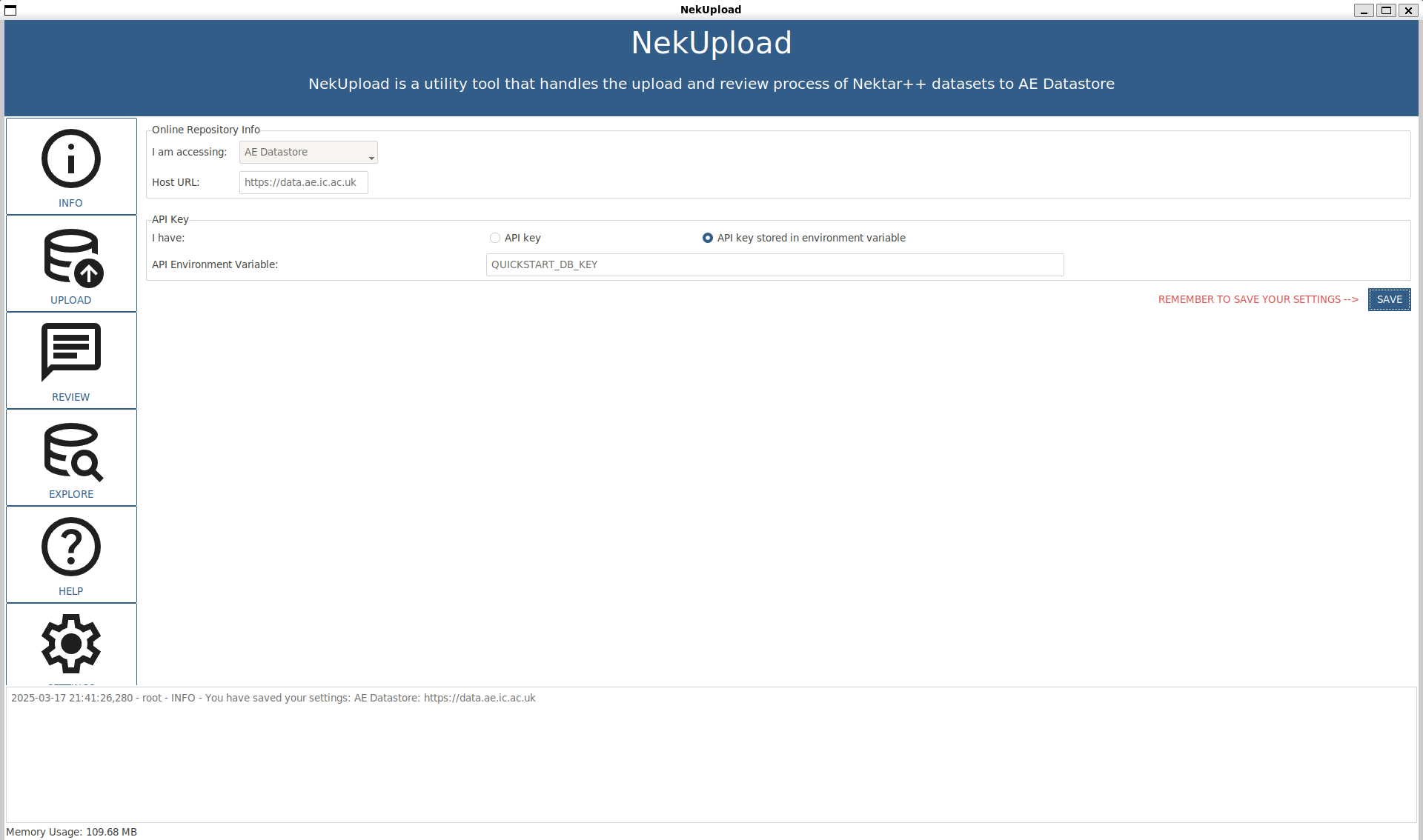Screen dimensions: 1423x840
Task: Click the saved settings log message
Action: tap(273, 698)
